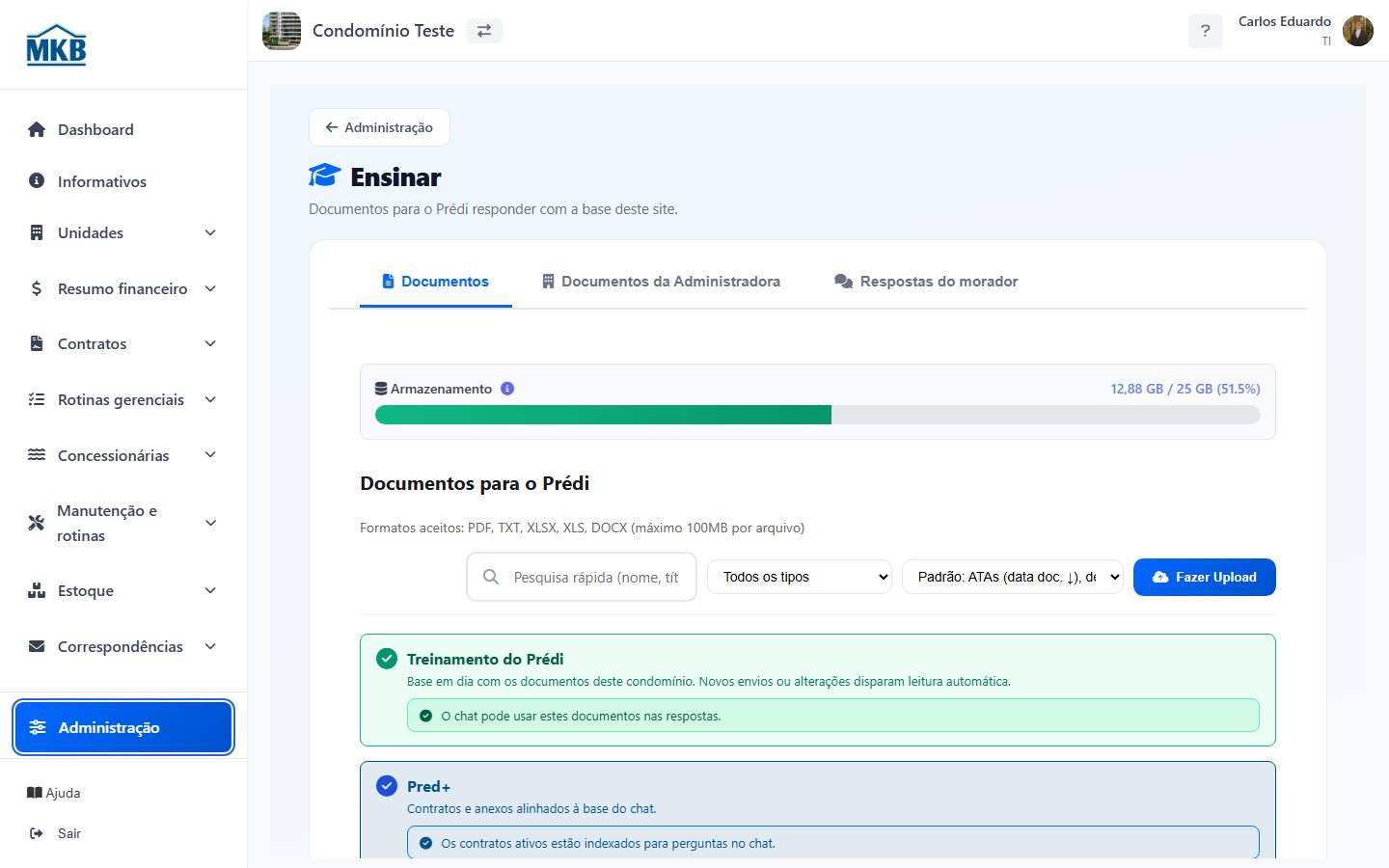
Task: Click the Unidades building icon
Action: click(x=37, y=232)
